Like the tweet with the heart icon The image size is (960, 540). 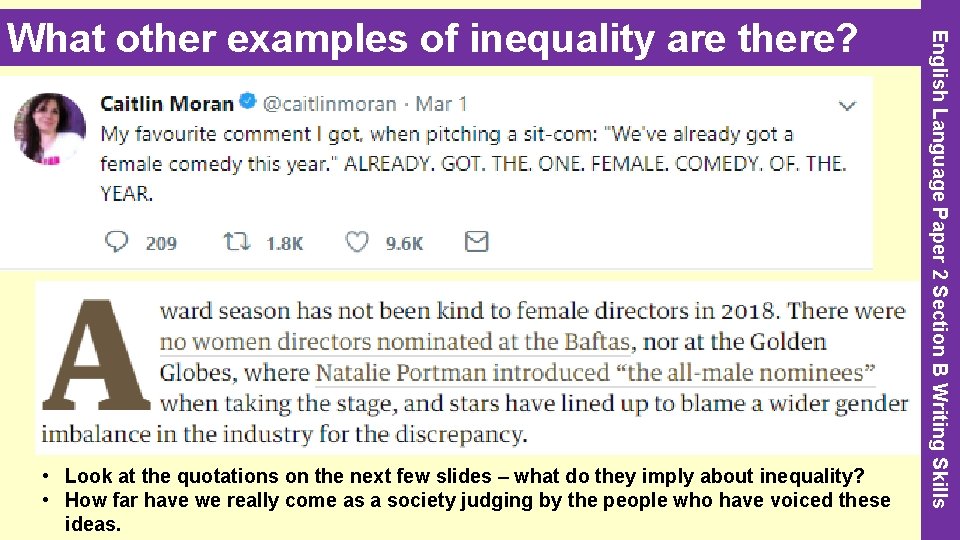click(357, 241)
